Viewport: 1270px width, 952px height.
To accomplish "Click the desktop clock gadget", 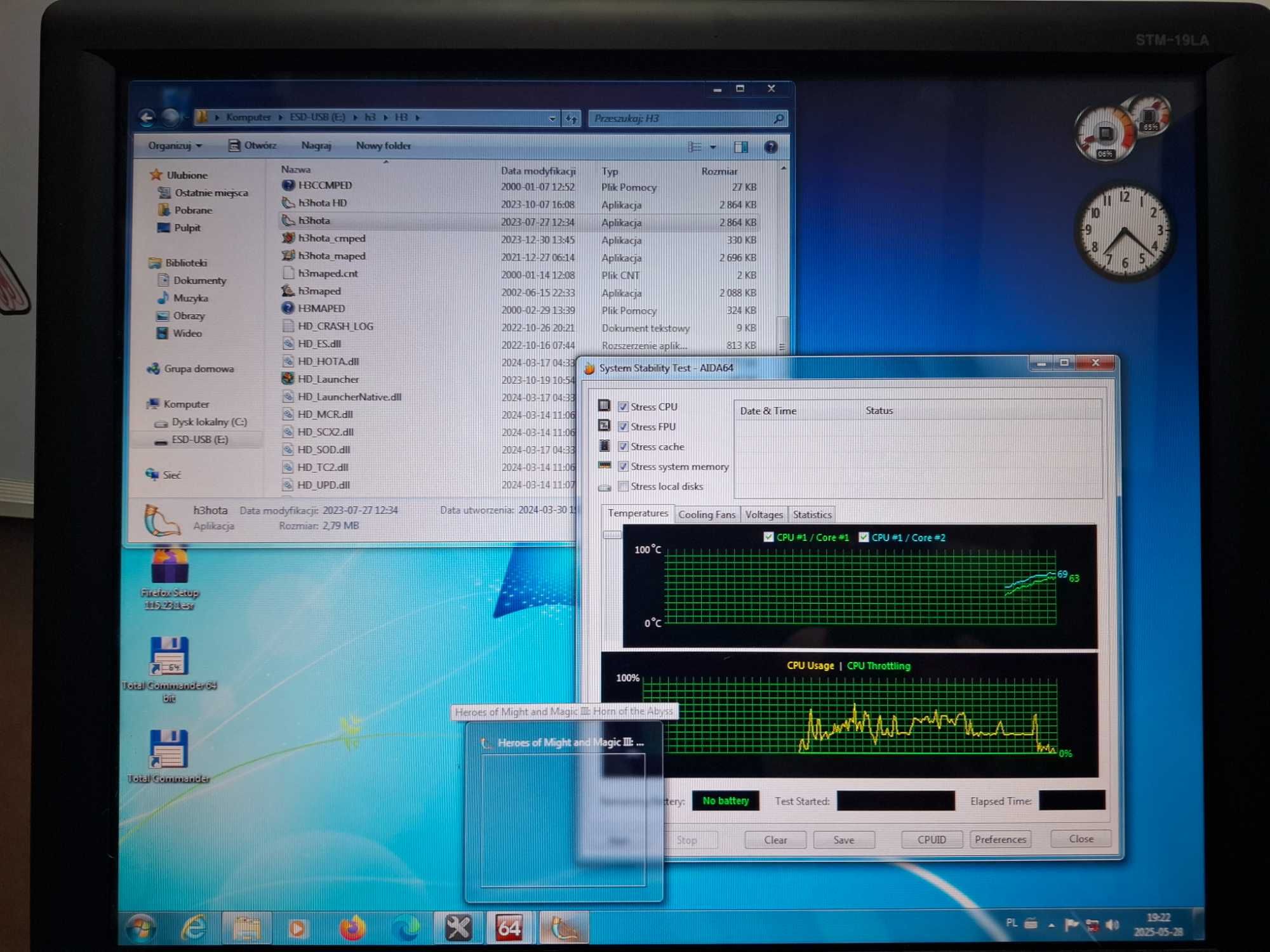I will (1124, 232).
